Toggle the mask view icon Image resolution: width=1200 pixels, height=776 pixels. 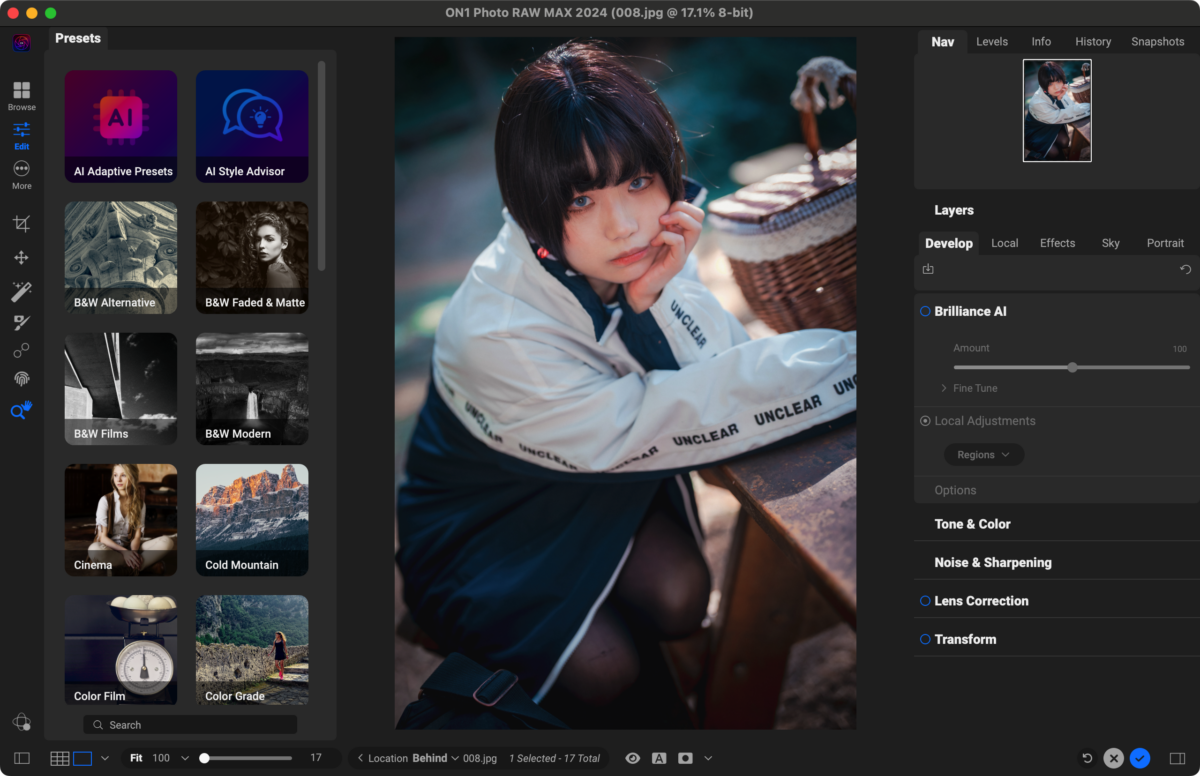point(685,758)
